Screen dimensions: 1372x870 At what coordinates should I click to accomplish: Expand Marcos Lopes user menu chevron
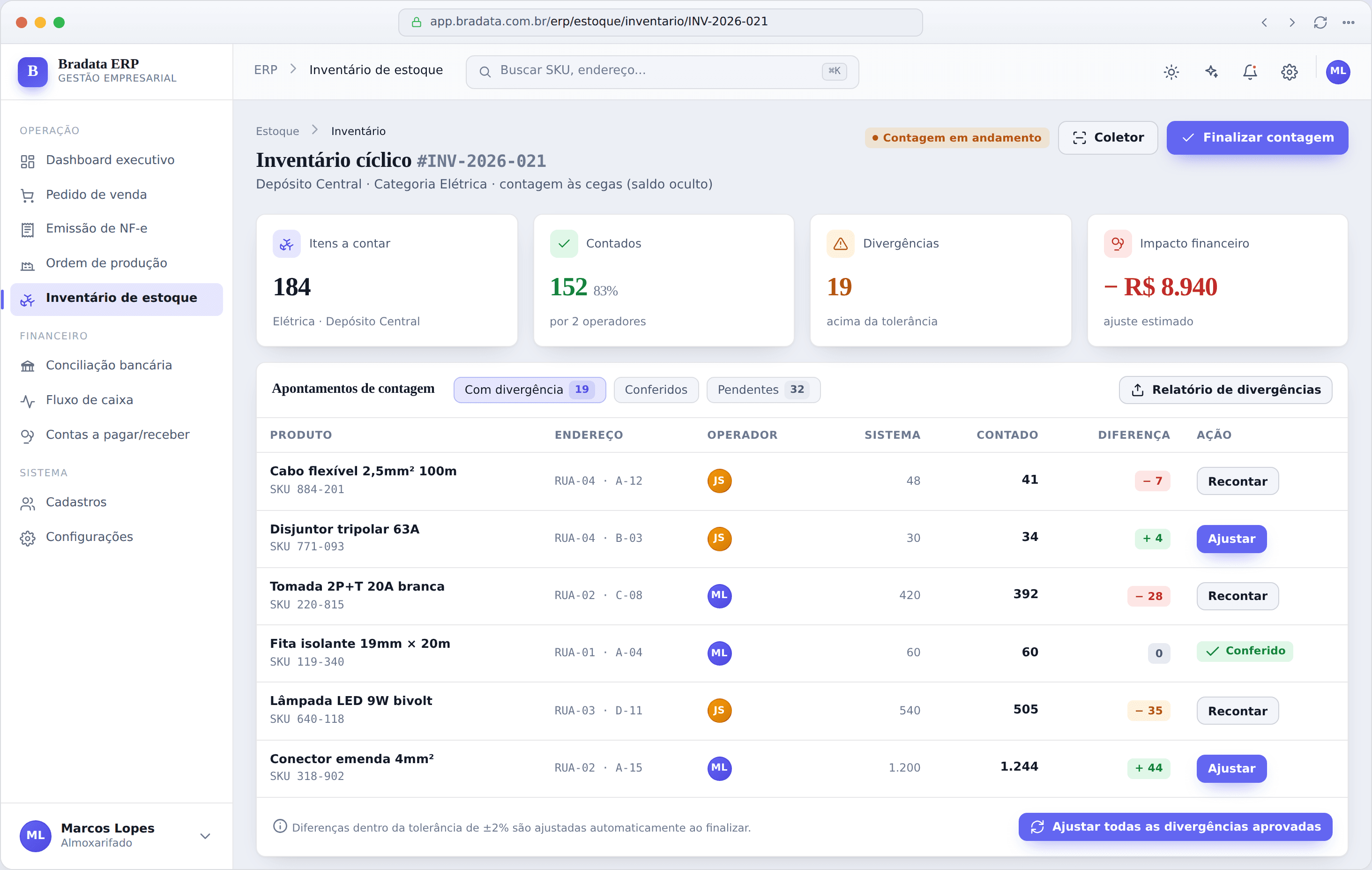tap(205, 836)
